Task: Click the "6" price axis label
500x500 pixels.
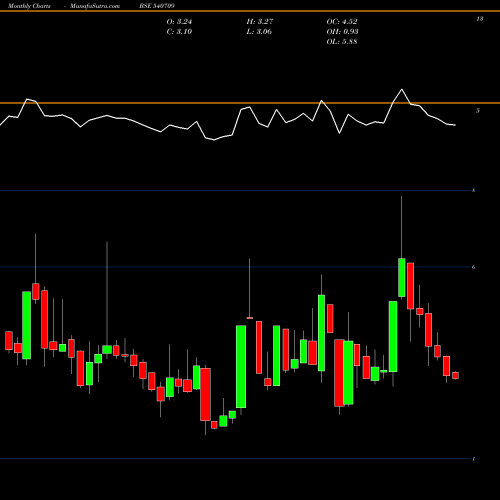Action: [474, 267]
